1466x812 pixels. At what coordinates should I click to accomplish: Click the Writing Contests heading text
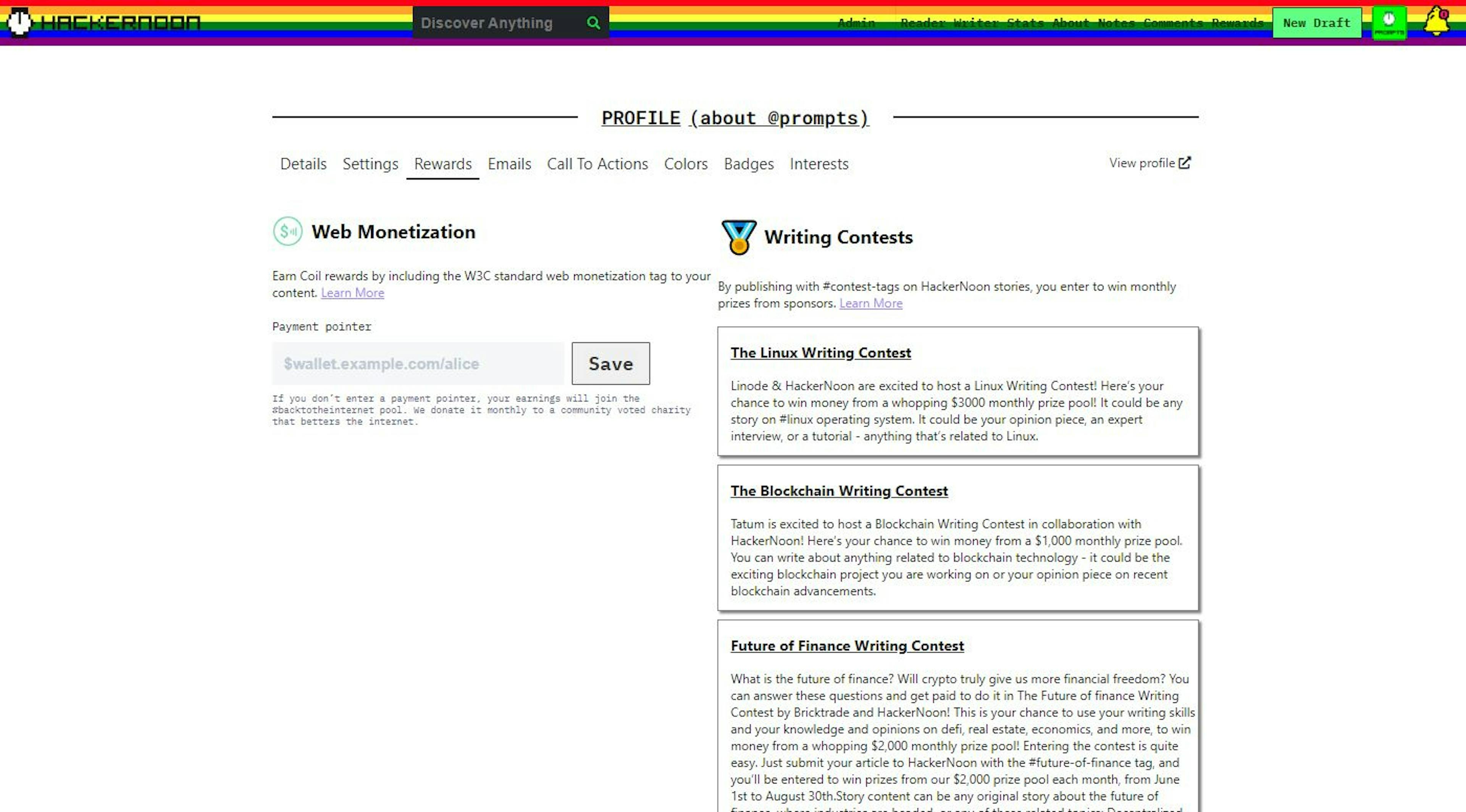(x=838, y=237)
